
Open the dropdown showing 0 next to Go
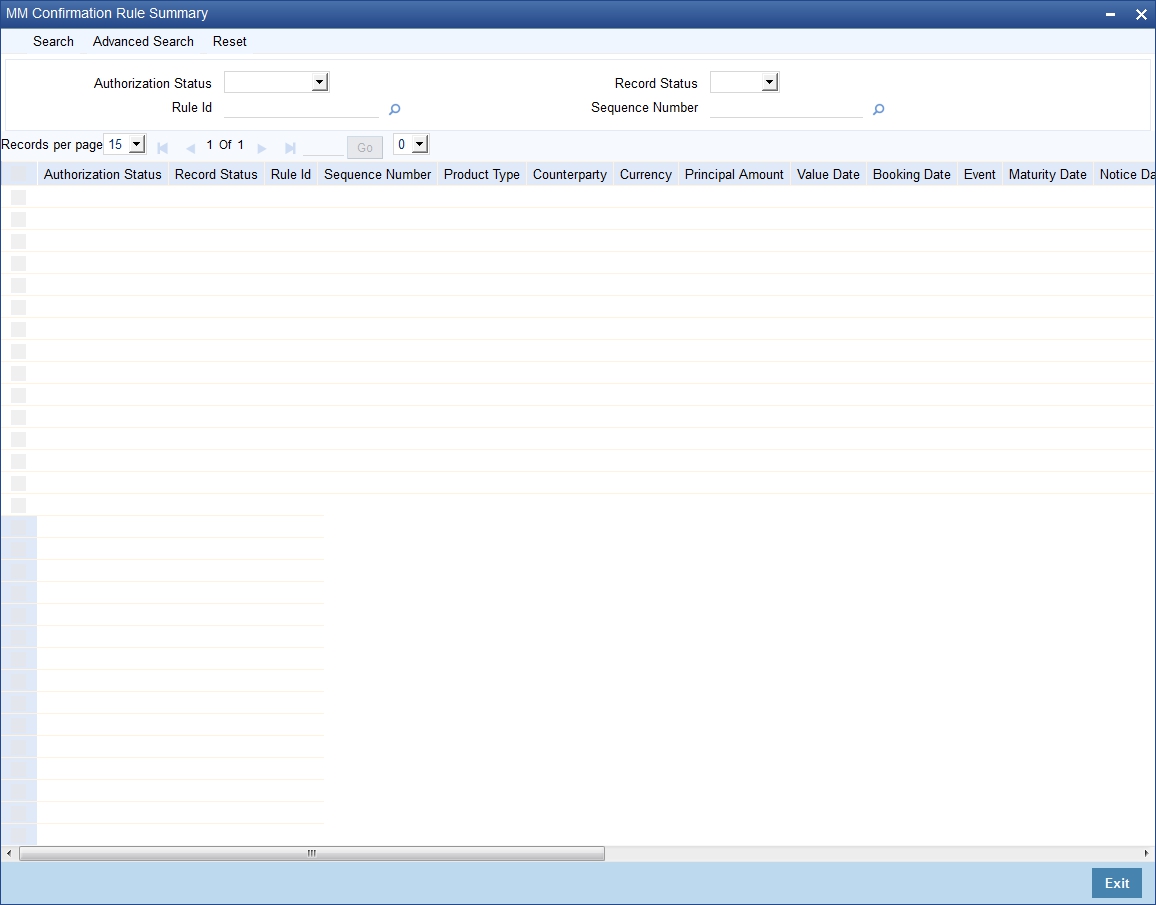411,144
